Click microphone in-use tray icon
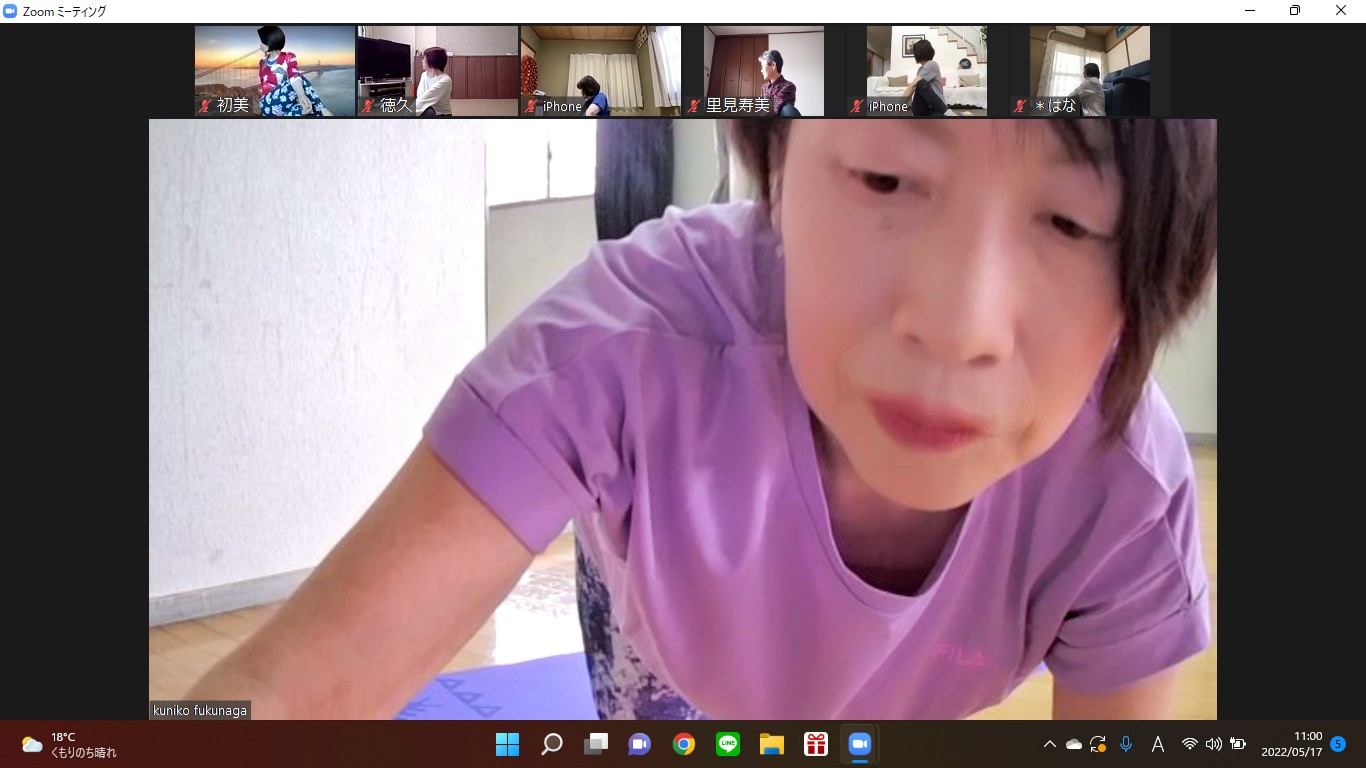 coord(1126,744)
